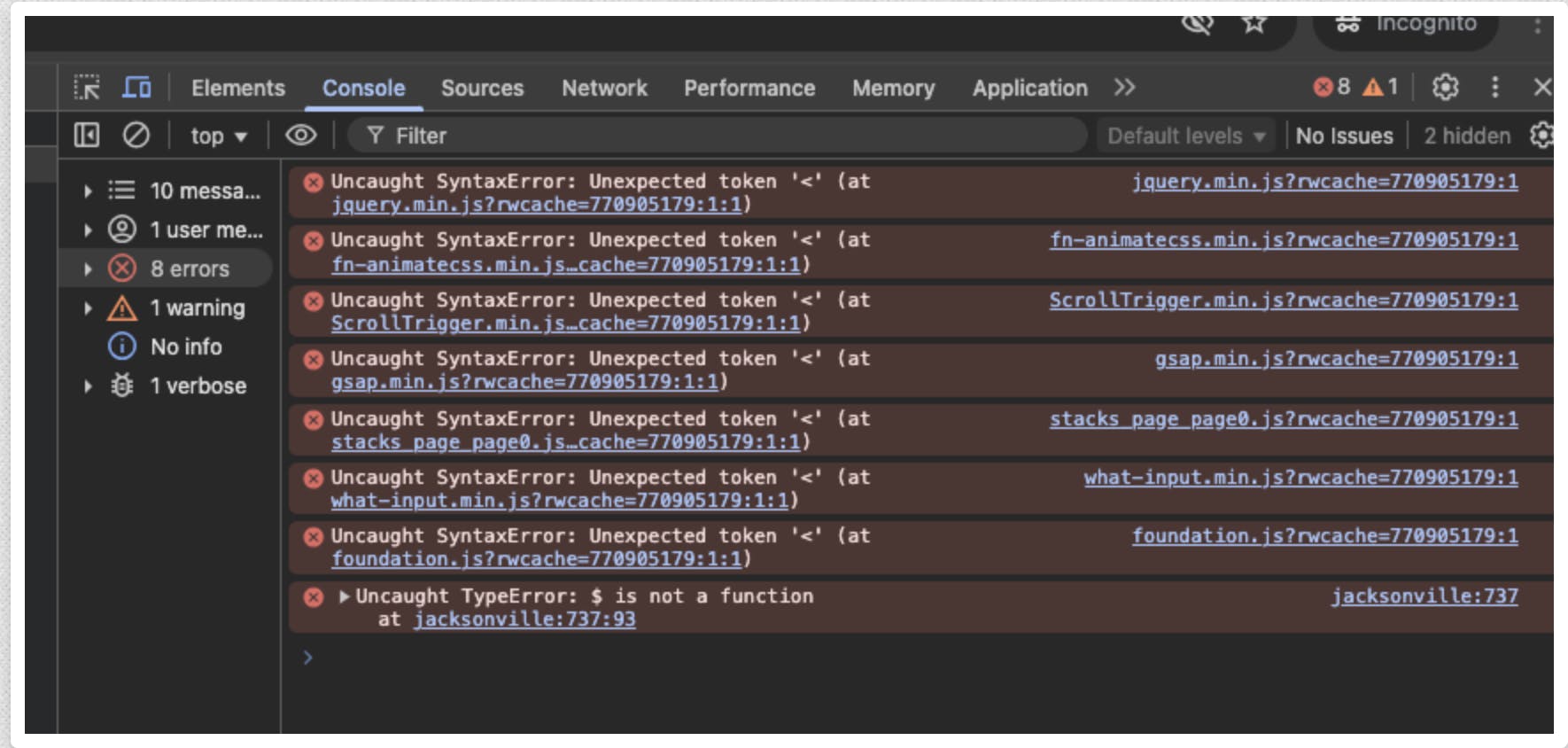The width and height of the screenshot is (1568, 748).
Task: Open the Memory tab
Action: click(893, 88)
